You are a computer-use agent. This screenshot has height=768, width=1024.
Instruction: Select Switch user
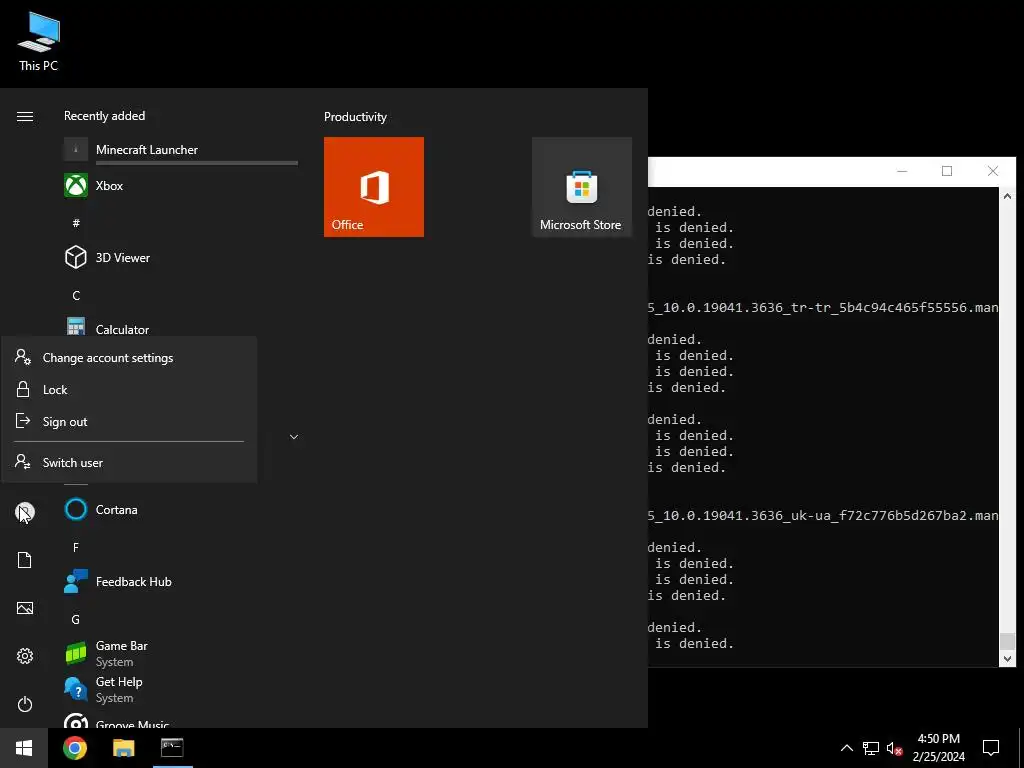pyautogui.click(x=129, y=462)
